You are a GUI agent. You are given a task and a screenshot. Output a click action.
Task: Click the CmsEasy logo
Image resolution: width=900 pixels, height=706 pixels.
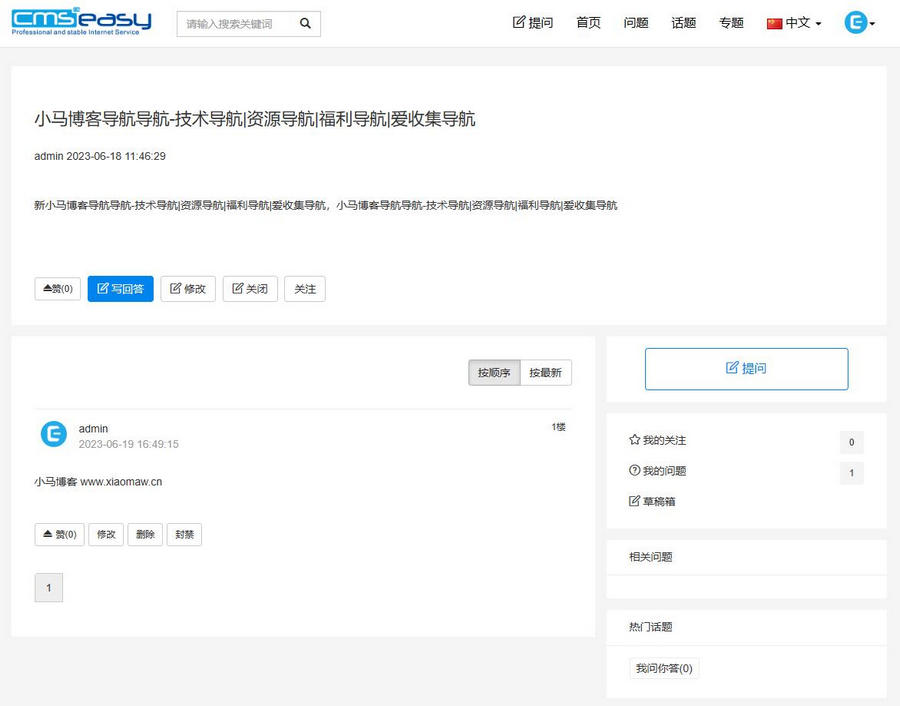(82, 23)
